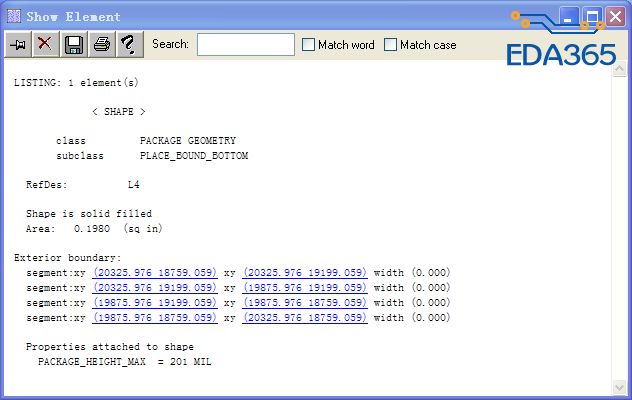This screenshot has height=400, width=632.
Task: Enable the Match case checkbox
Action: pyautogui.click(x=390, y=44)
